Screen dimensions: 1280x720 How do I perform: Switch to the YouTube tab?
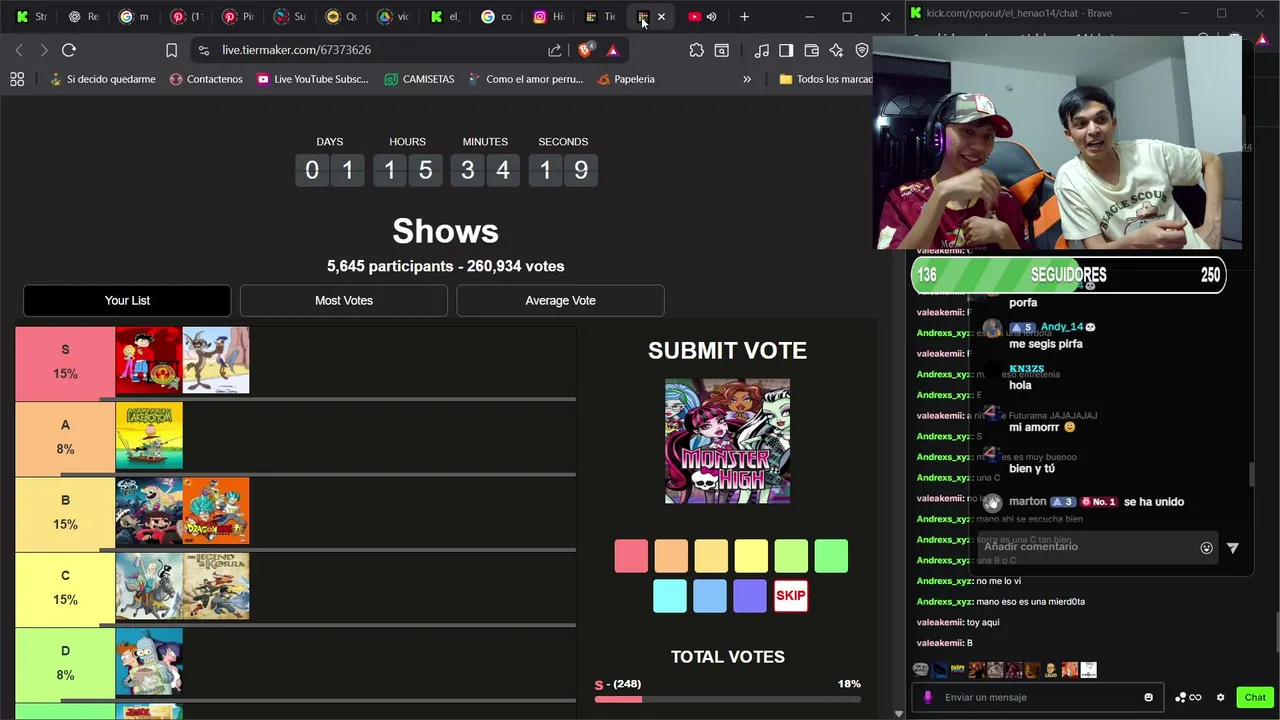click(694, 17)
